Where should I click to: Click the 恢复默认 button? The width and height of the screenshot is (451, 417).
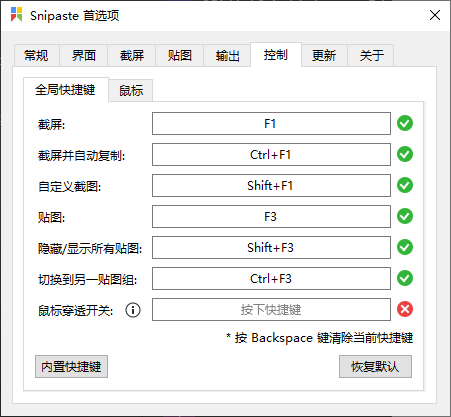coord(375,367)
